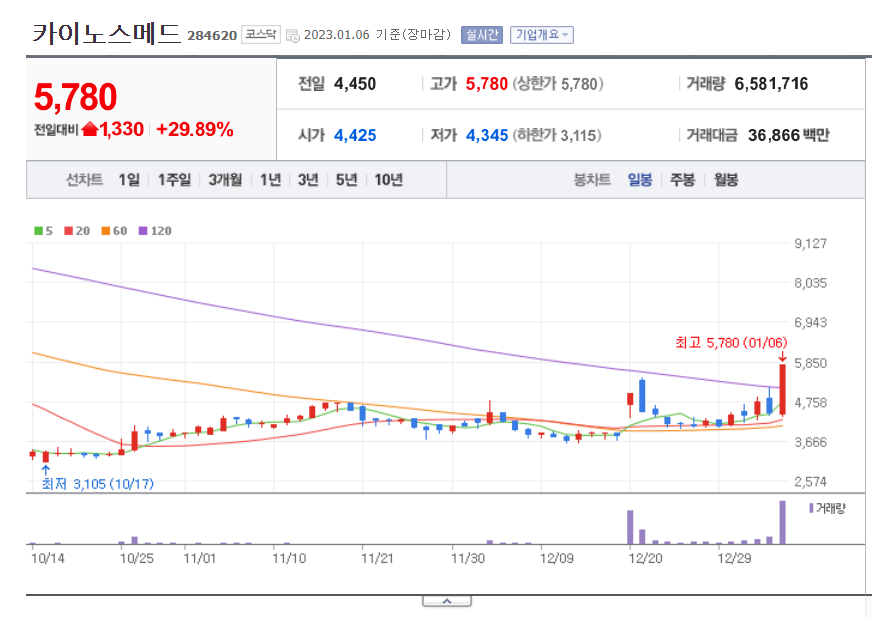Click the 12/20 date axis label
The image size is (872, 619).
pyautogui.click(x=646, y=558)
